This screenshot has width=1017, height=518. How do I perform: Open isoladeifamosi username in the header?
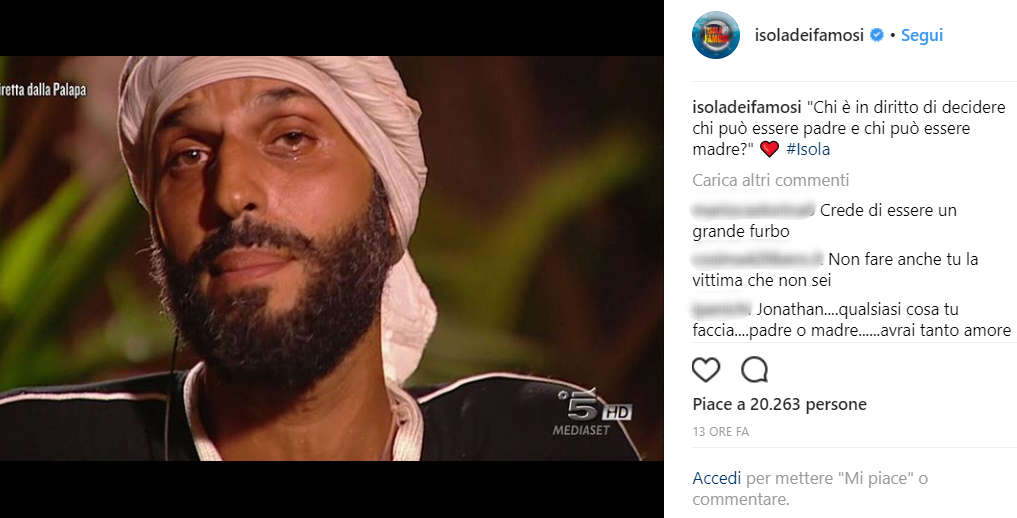tap(809, 35)
